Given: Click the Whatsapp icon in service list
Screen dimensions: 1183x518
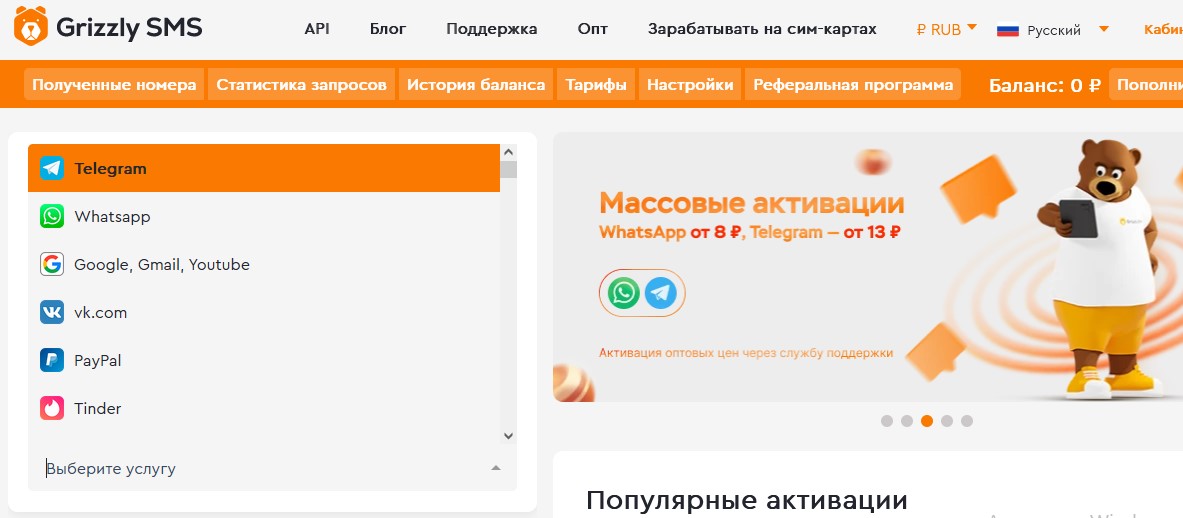Looking at the screenshot, I should pos(52,216).
